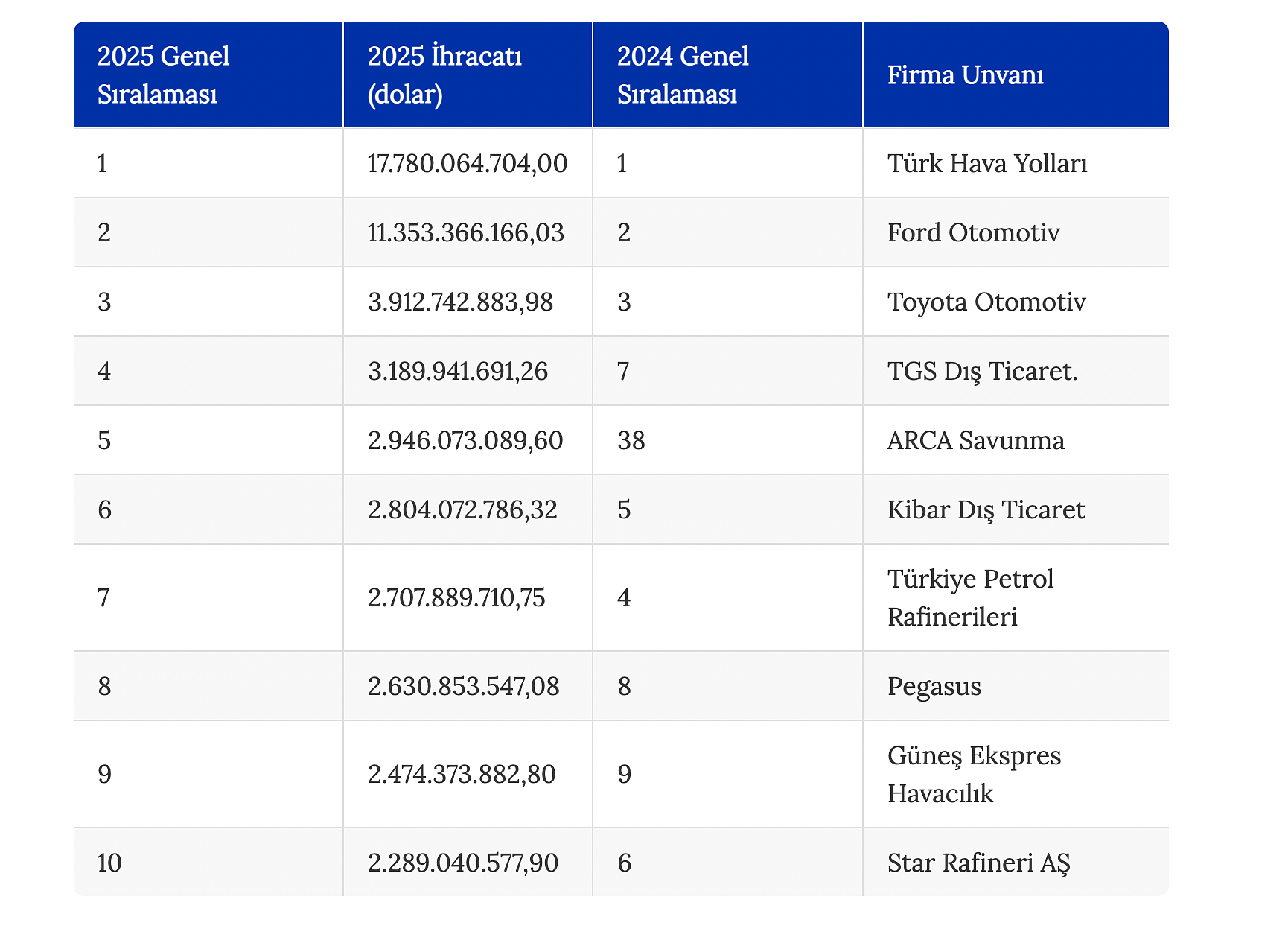Click the 2025 İhracatı (dolar) header

point(468,75)
